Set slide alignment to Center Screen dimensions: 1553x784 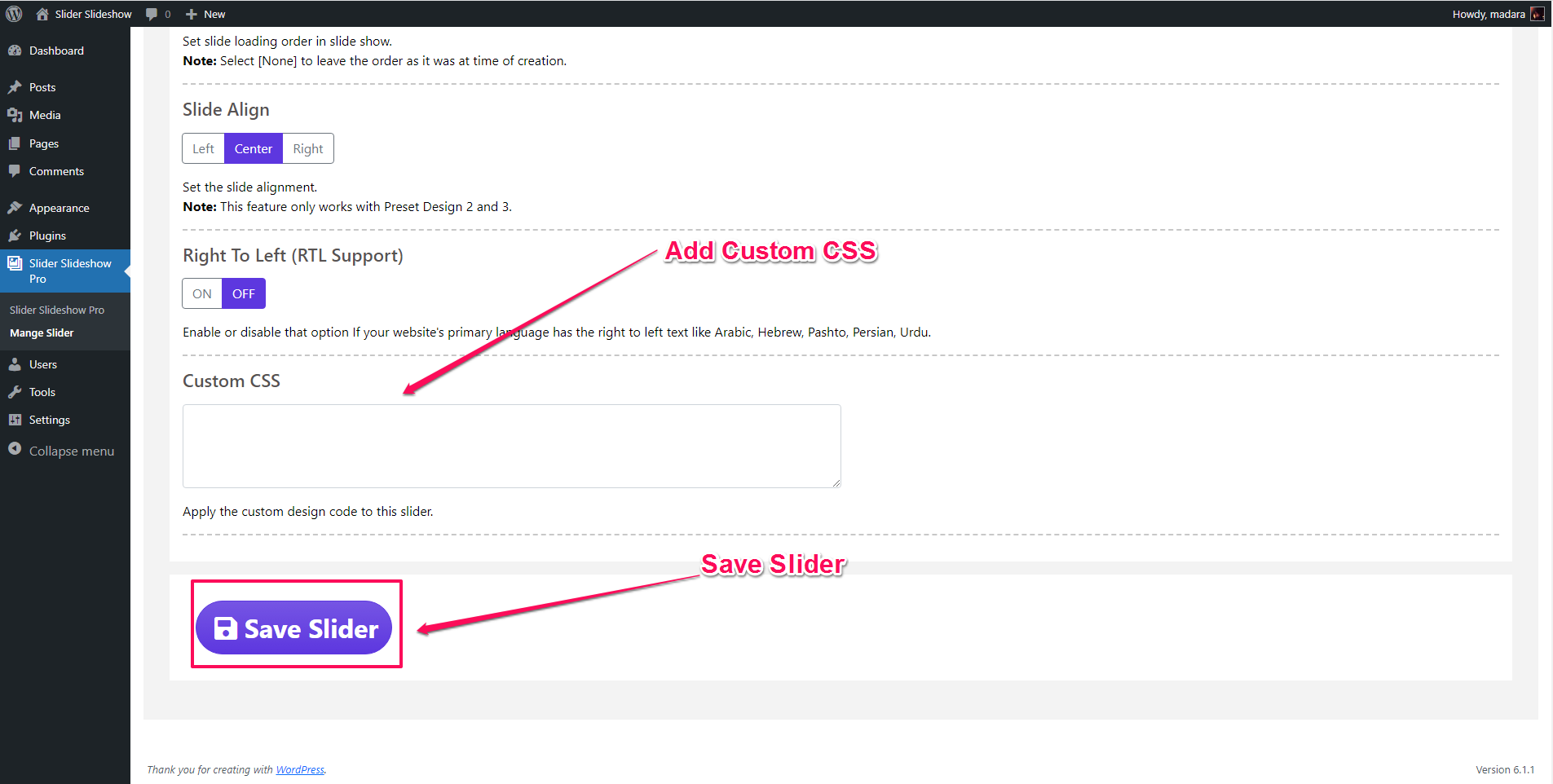(x=254, y=148)
